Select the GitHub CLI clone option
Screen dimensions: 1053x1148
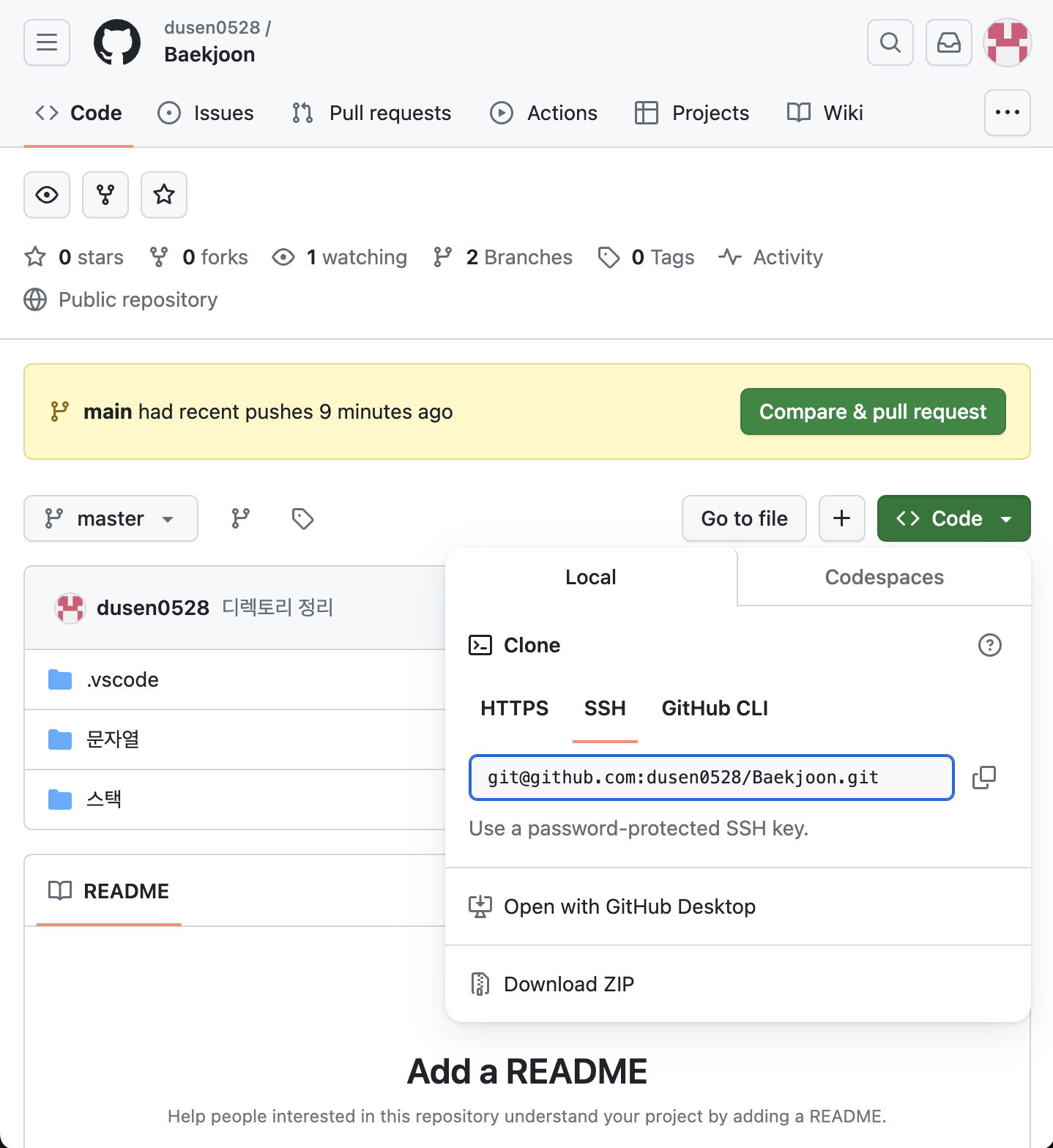(715, 708)
